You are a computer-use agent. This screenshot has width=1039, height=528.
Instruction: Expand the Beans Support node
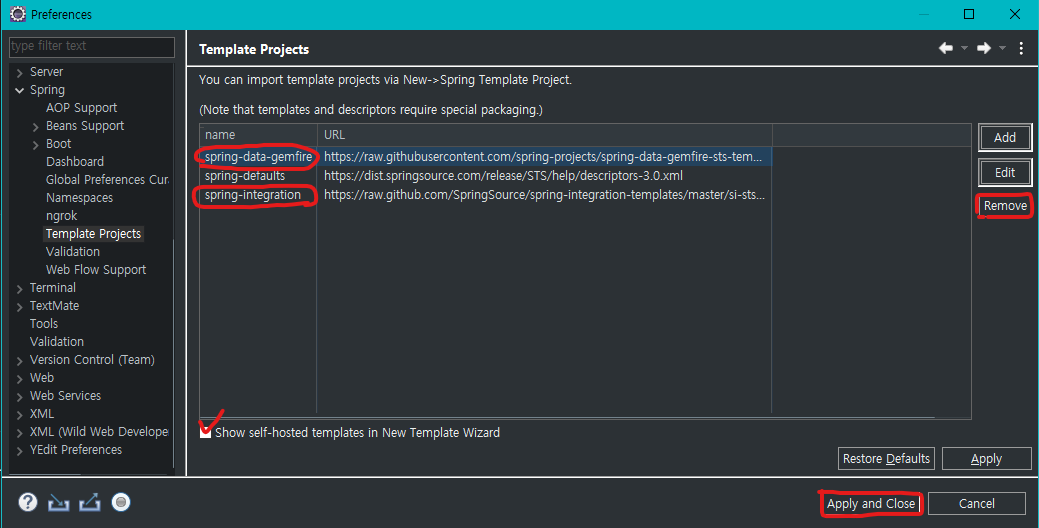(x=35, y=127)
